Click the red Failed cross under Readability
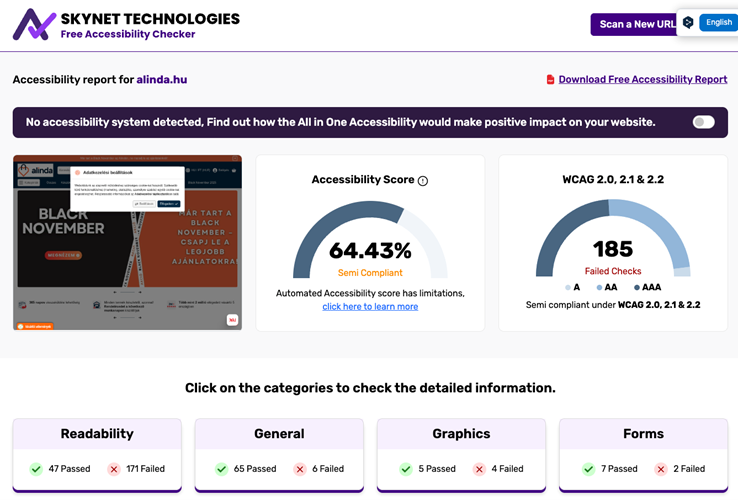Viewport: 738px width, 500px height. pyautogui.click(x=114, y=469)
